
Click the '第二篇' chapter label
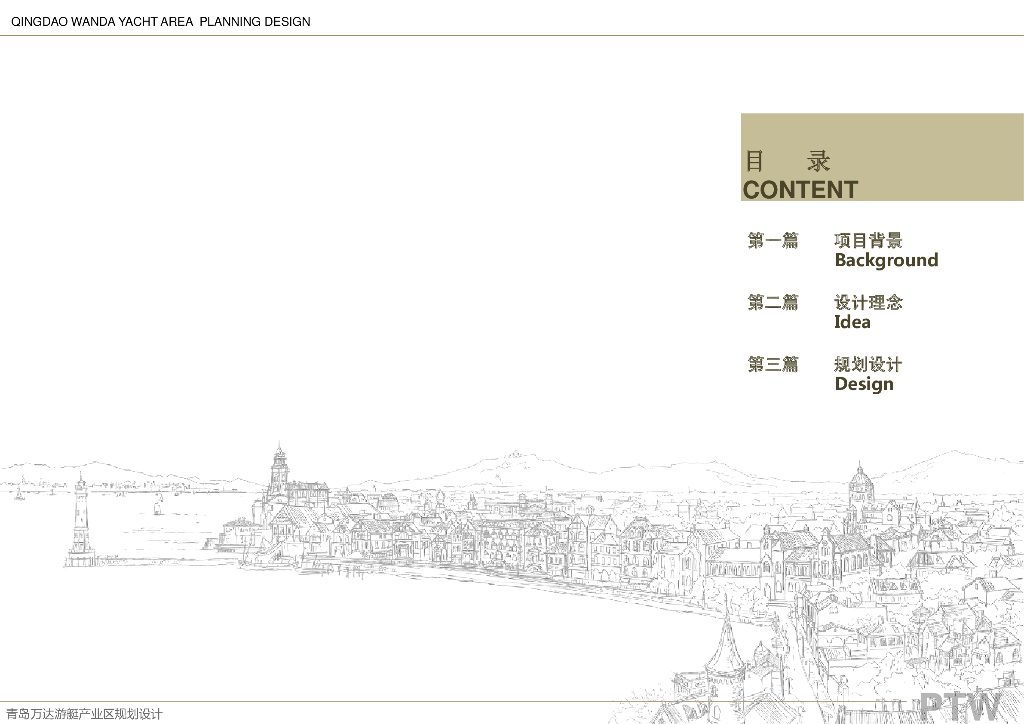[773, 302]
